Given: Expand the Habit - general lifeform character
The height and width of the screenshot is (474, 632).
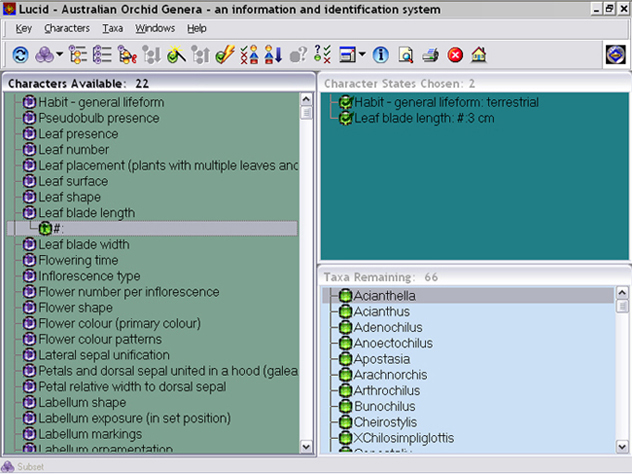Looking at the screenshot, I should [x=29, y=102].
